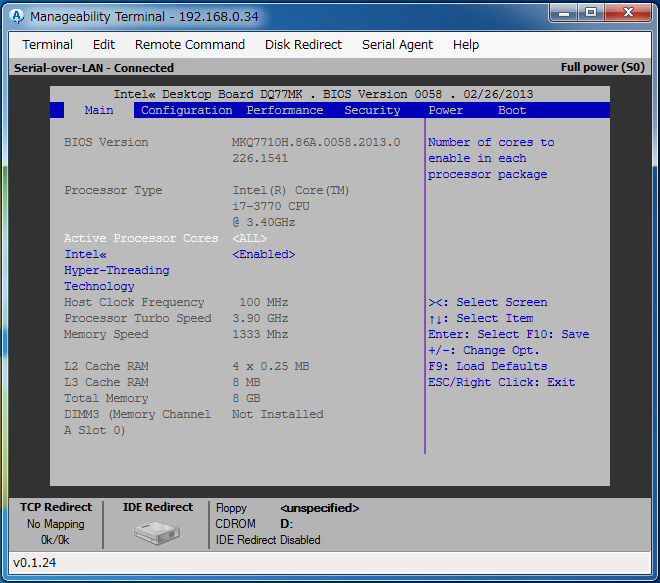The image size is (660, 583).
Task: Open the Disk Redirect menu
Action: [x=303, y=45]
